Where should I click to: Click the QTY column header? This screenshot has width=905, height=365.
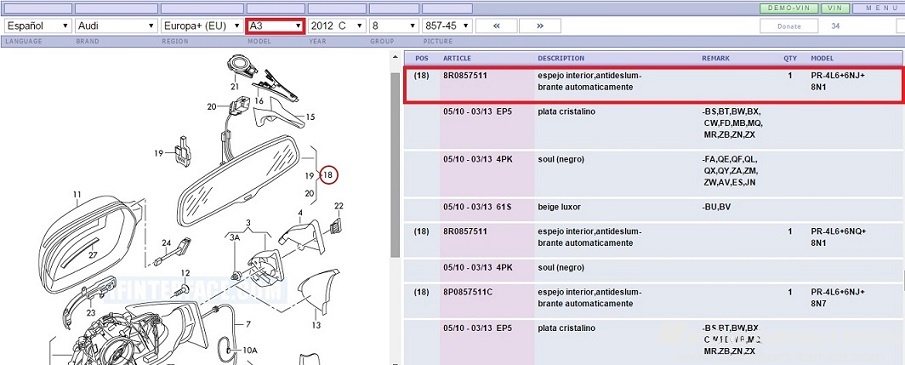[790, 58]
